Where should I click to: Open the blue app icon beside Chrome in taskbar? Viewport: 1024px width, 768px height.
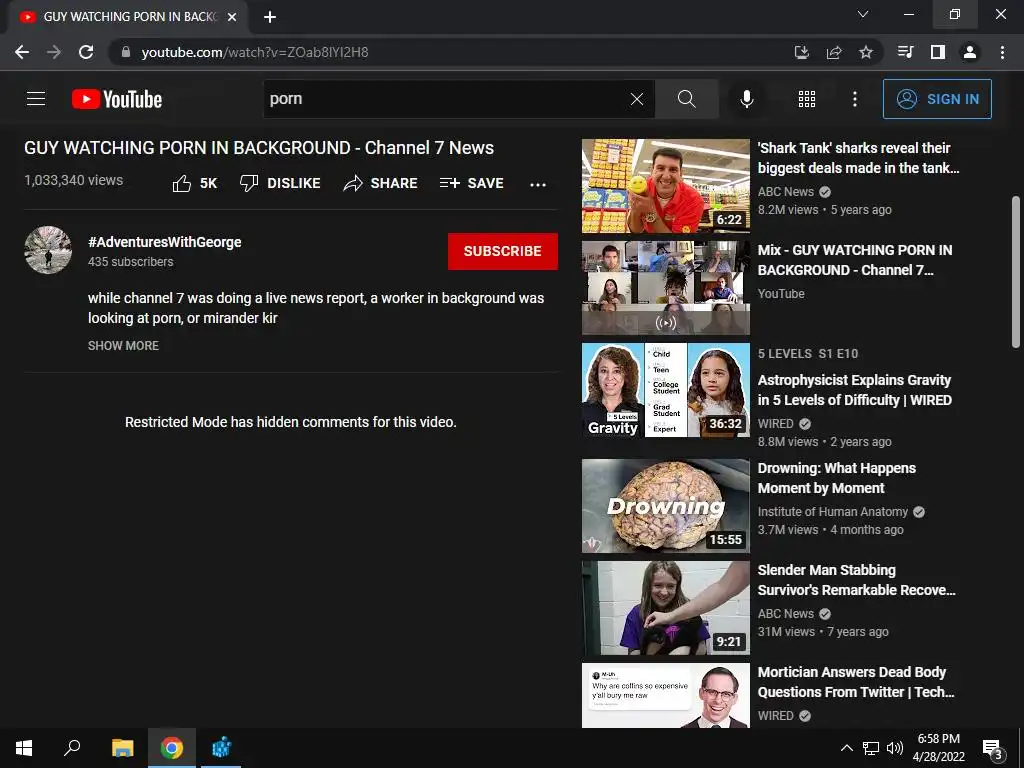pos(221,748)
